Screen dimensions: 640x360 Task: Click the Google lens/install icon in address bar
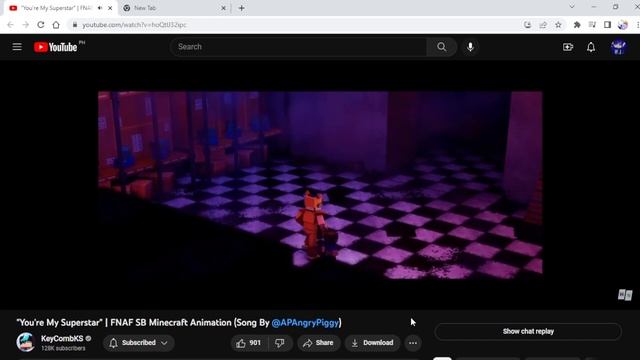[x=527, y=25]
